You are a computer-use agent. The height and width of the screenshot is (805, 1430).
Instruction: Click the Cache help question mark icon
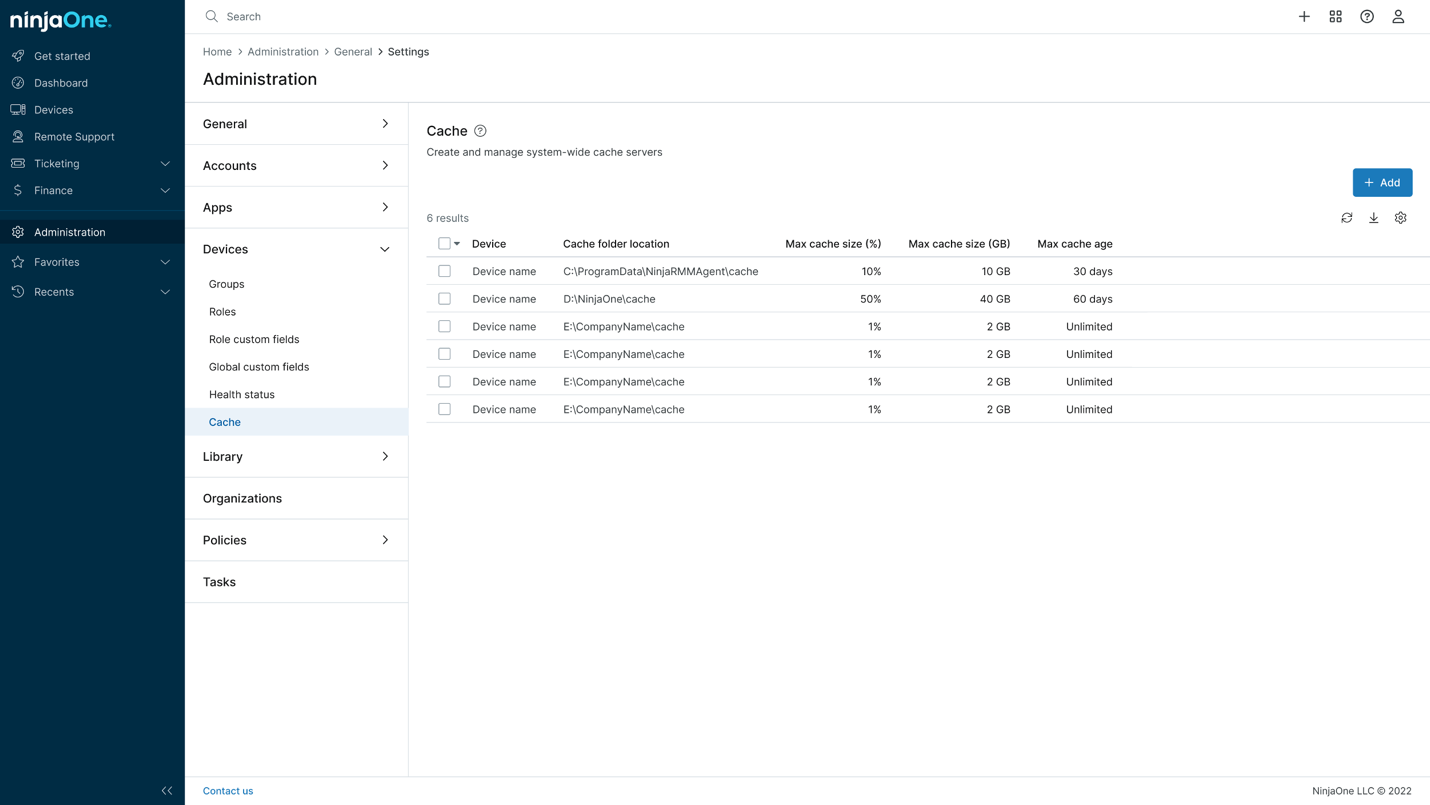[481, 131]
